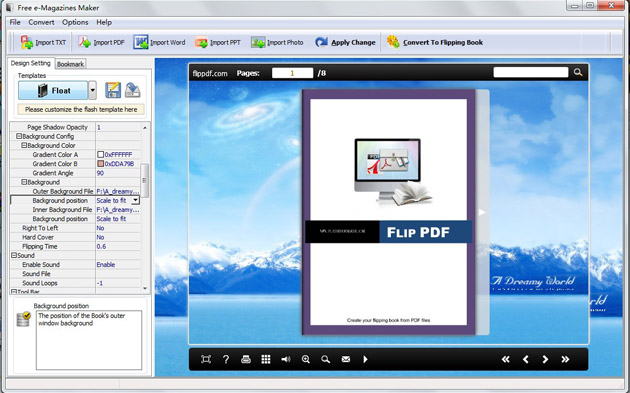The height and width of the screenshot is (393, 630).
Task: Click the Hard Cover value No
Action: pyautogui.click(x=100, y=237)
